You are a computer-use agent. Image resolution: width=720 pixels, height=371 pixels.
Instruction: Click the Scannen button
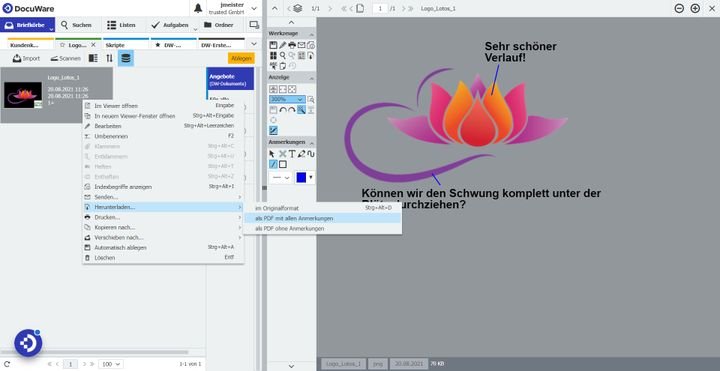[65, 58]
